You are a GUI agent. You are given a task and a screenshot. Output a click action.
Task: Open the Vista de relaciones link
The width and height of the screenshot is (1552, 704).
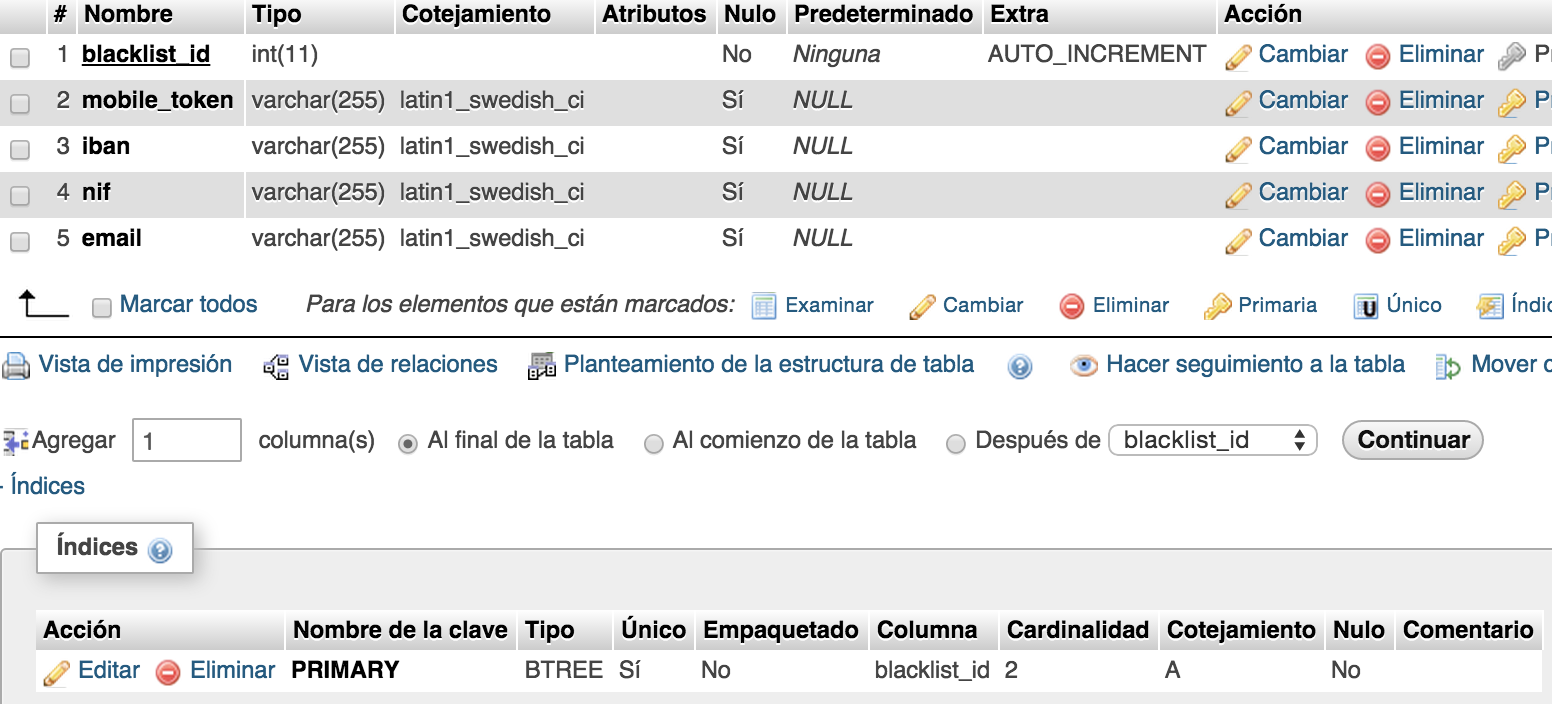(x=398, y=364)
